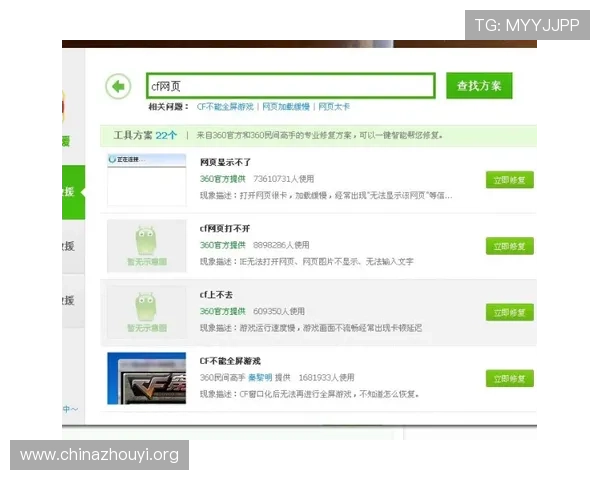Screen dimensions: 600x480
Task: Click the green back arrow icon
Action: 118,86
